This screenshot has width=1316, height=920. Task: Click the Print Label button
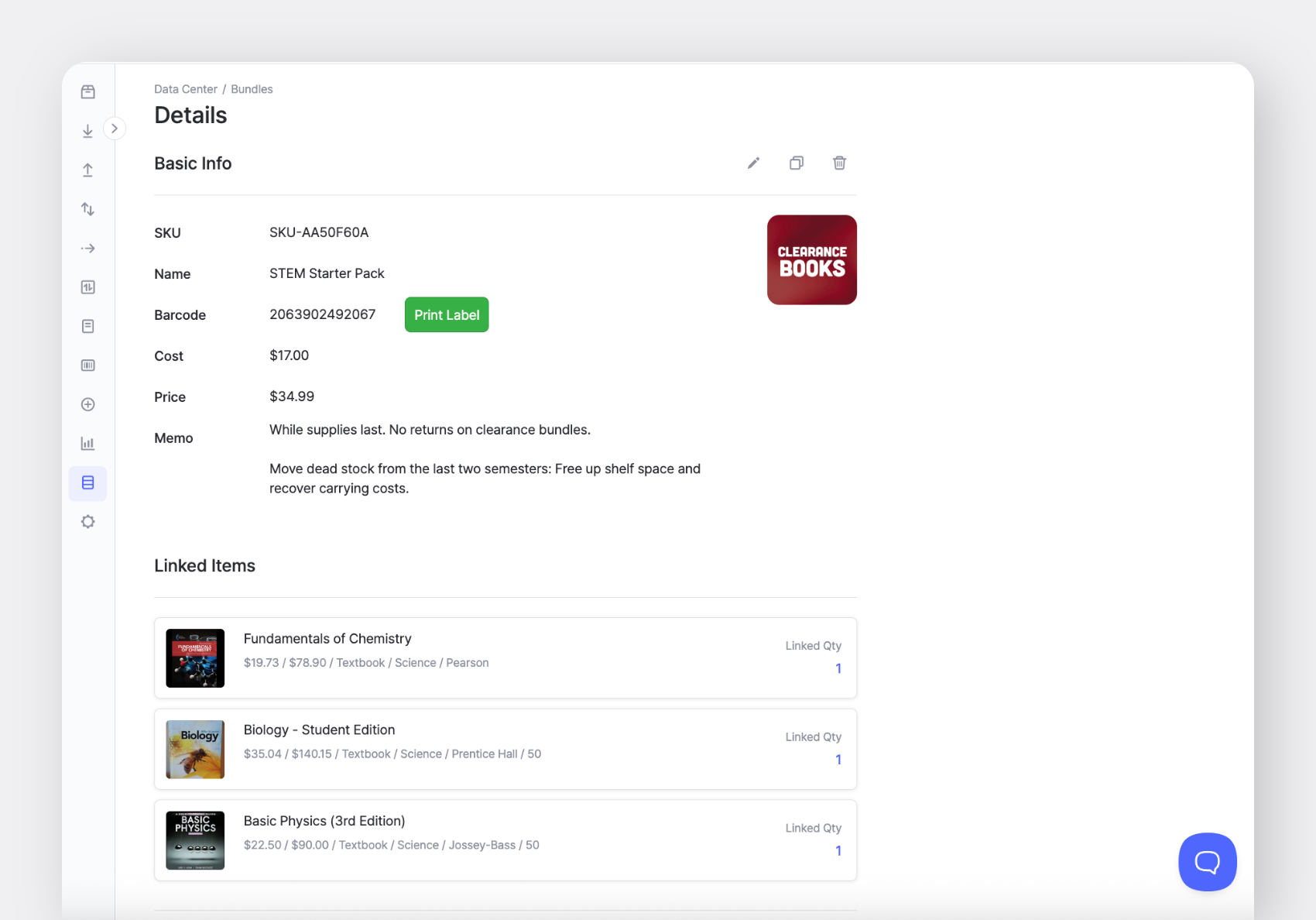pyautogui.click(x=446, y=314)
